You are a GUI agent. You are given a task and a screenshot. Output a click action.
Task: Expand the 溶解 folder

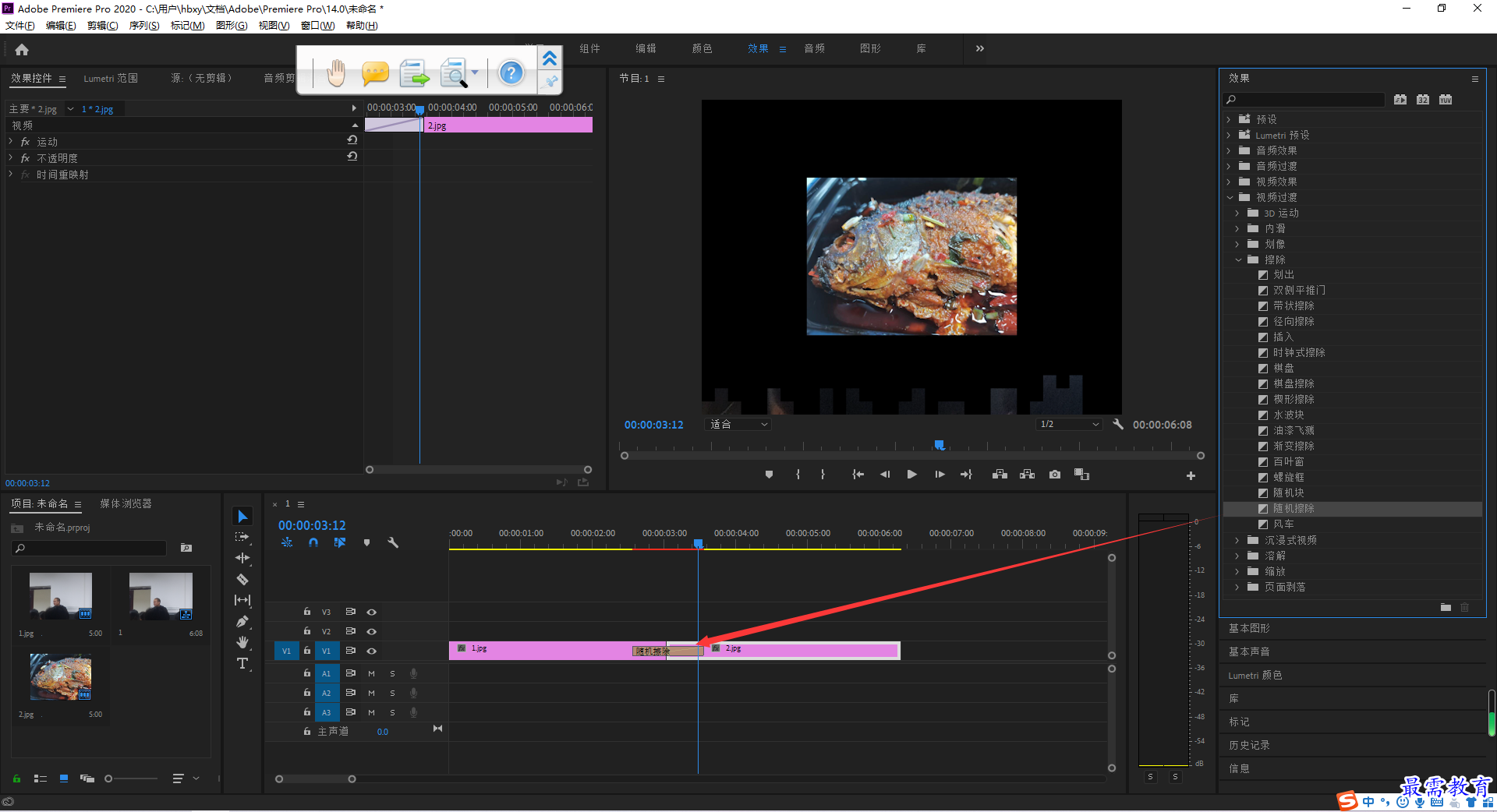tap(1237, 556)
